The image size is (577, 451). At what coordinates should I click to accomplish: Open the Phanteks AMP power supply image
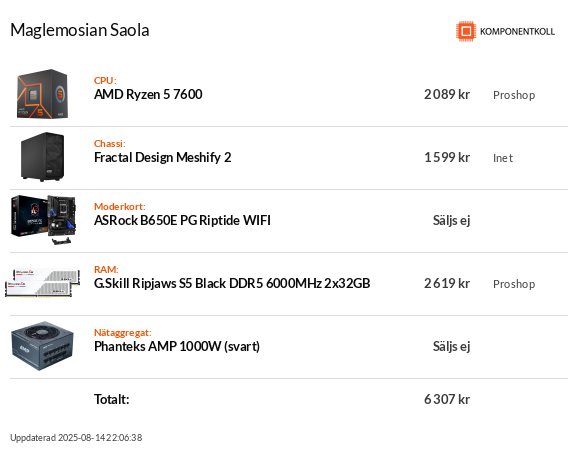(x=42, y=346)
